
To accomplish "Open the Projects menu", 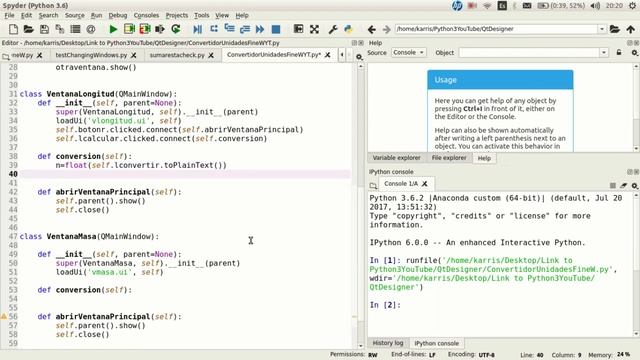I will pos(177,16).
